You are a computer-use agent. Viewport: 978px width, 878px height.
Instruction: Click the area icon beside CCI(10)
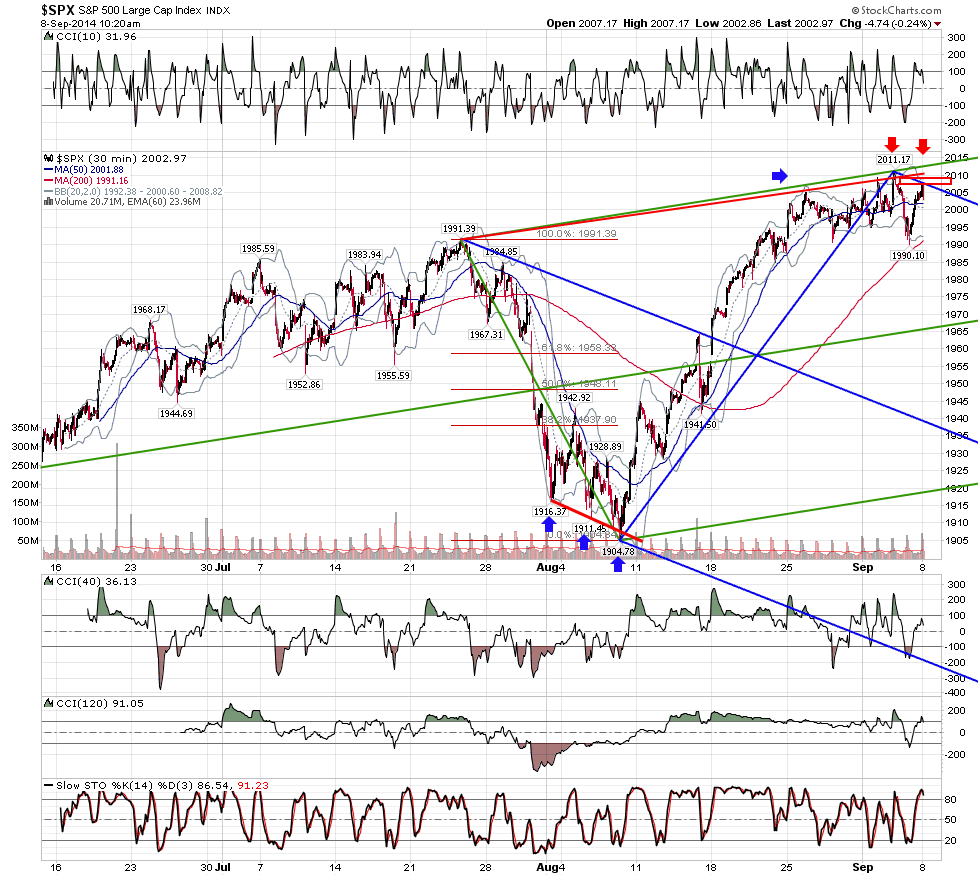click(x=49, y=37)
